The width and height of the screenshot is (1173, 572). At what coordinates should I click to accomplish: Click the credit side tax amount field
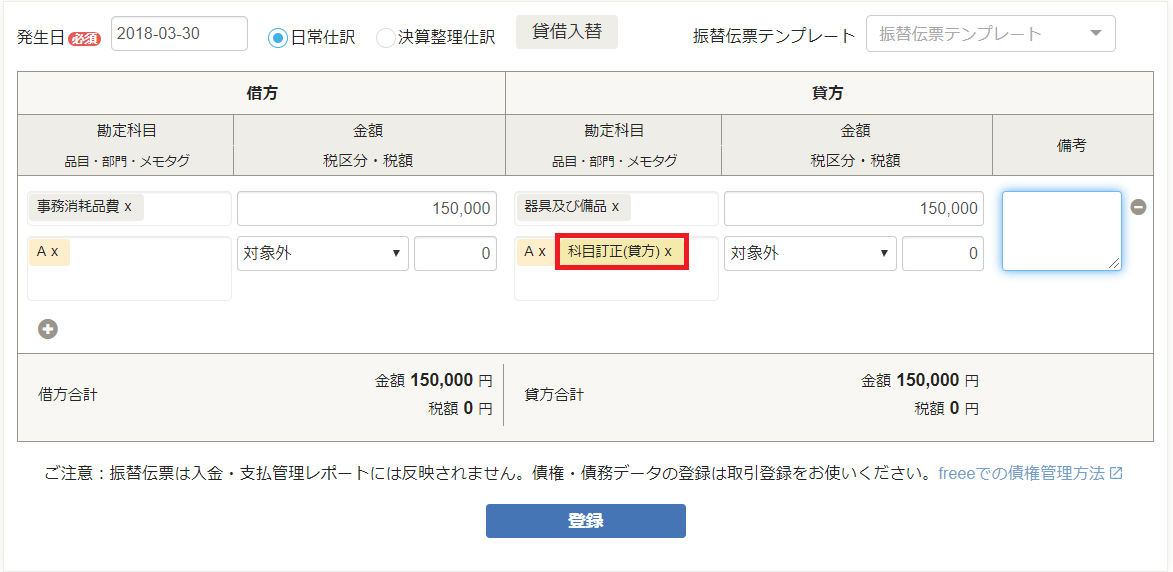point(943,253)
